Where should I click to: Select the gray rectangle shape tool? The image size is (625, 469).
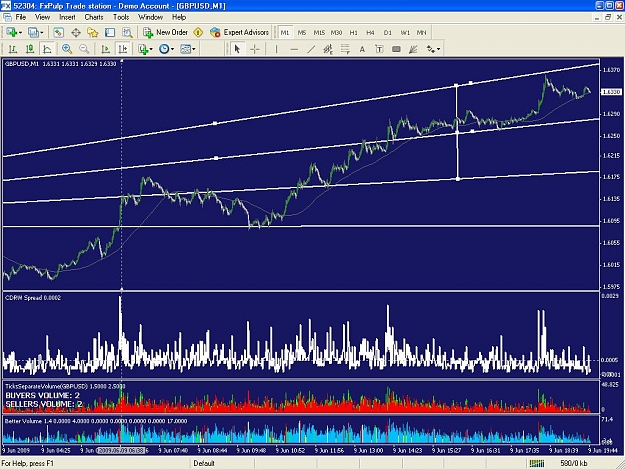pos(396,49)
